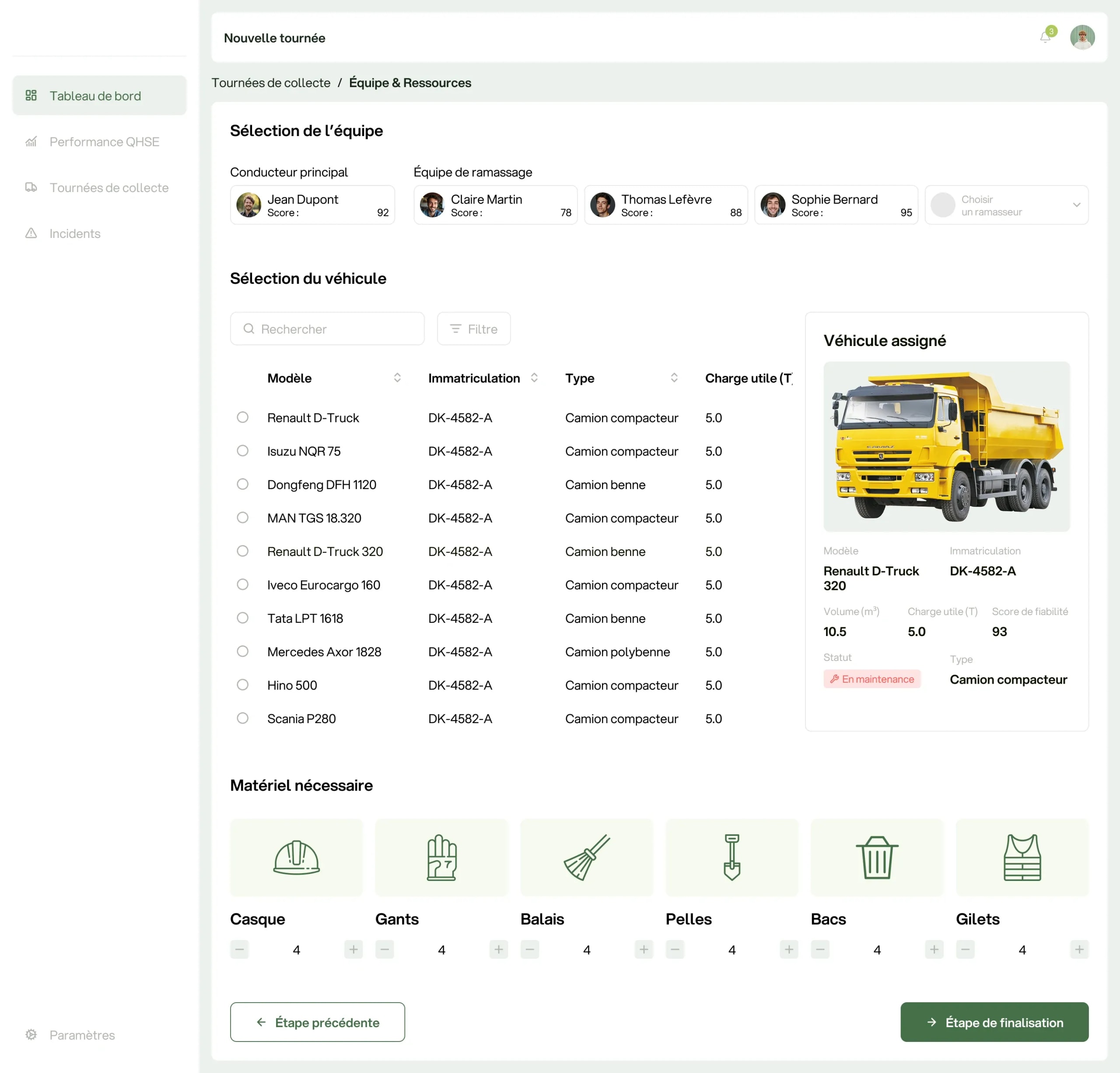Click Jean Dupont's avatar photo

(x=248, y=205)
